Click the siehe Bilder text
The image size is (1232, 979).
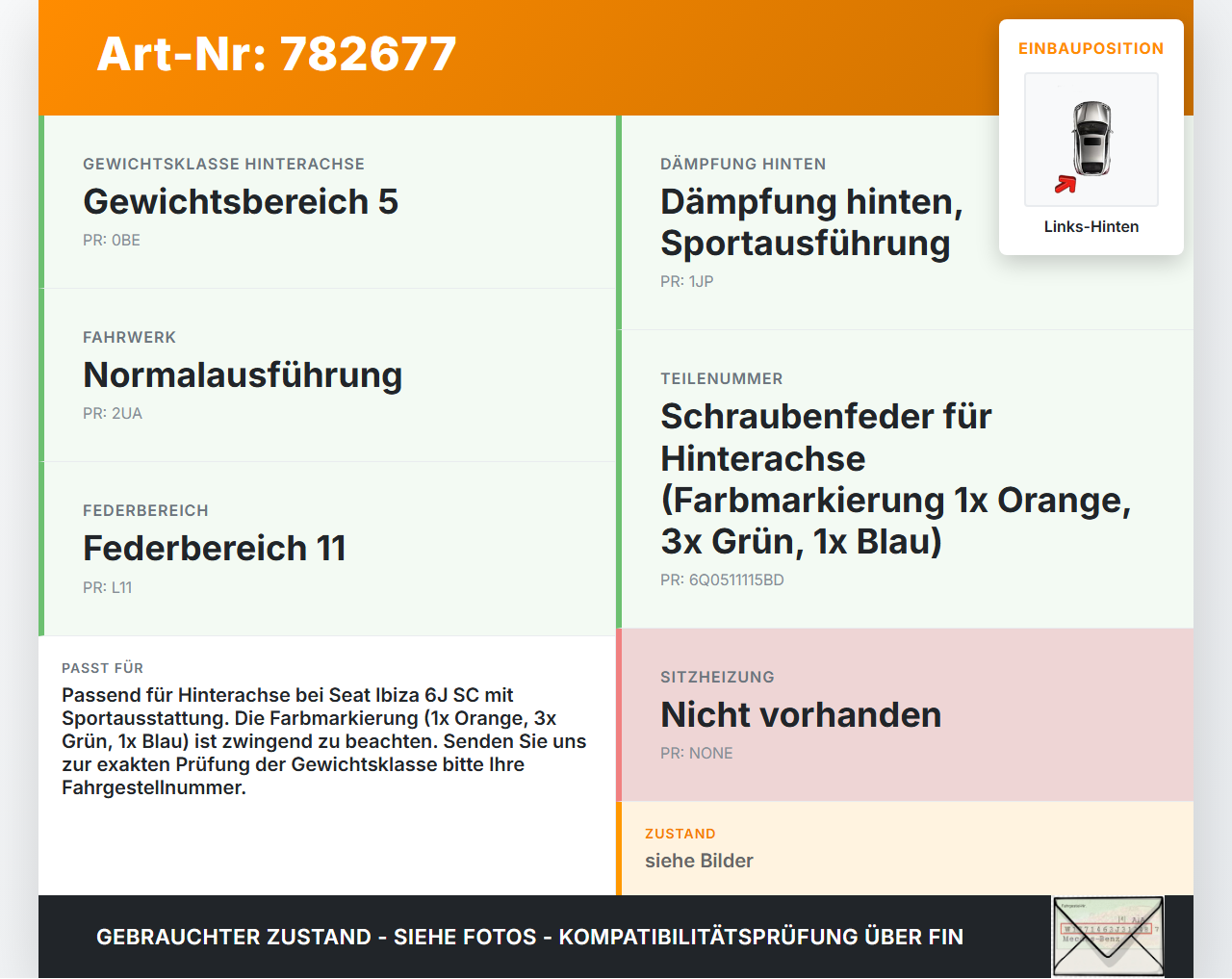[x=699, y=861]
